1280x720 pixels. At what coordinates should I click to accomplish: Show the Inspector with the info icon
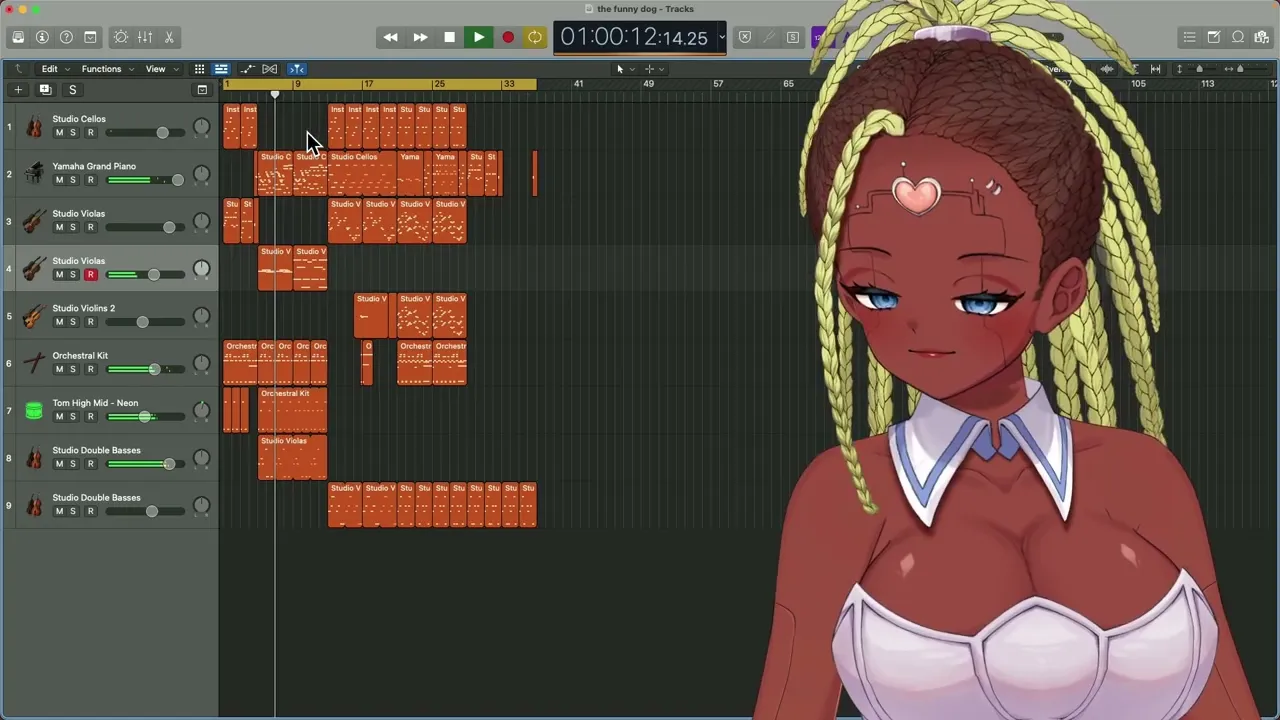coord(42,37)
